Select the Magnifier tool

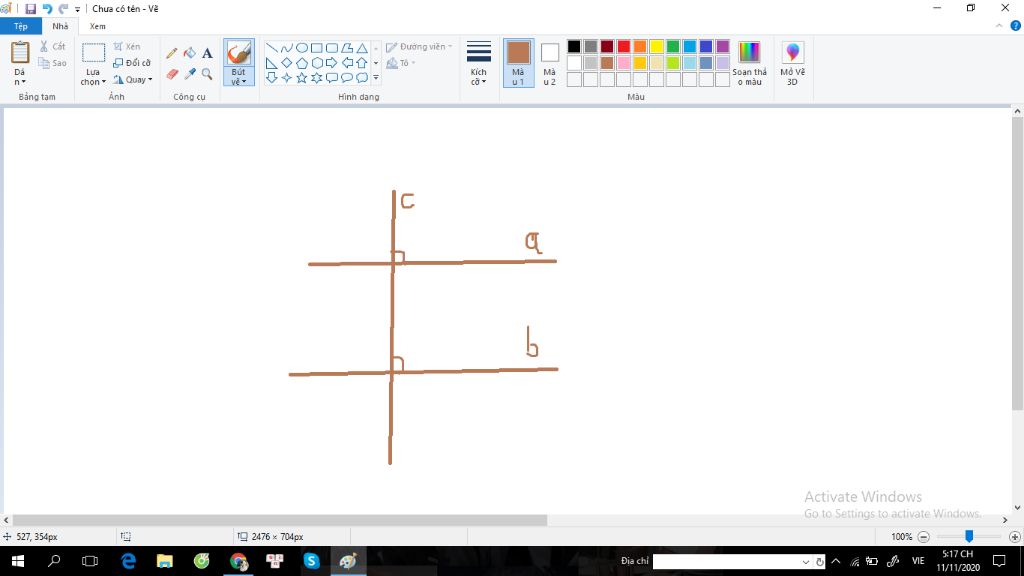pyautogui.click(x=207, y=74)
